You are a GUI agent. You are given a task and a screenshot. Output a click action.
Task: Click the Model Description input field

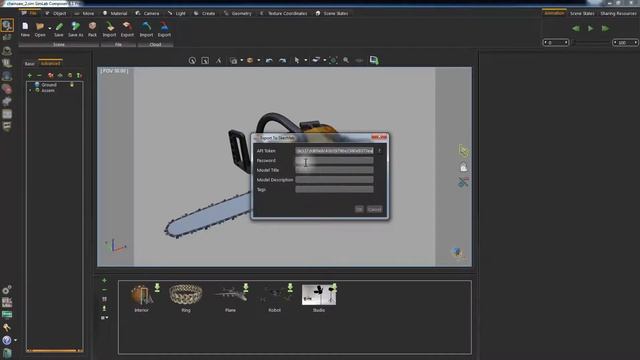[x=334, y=180]
